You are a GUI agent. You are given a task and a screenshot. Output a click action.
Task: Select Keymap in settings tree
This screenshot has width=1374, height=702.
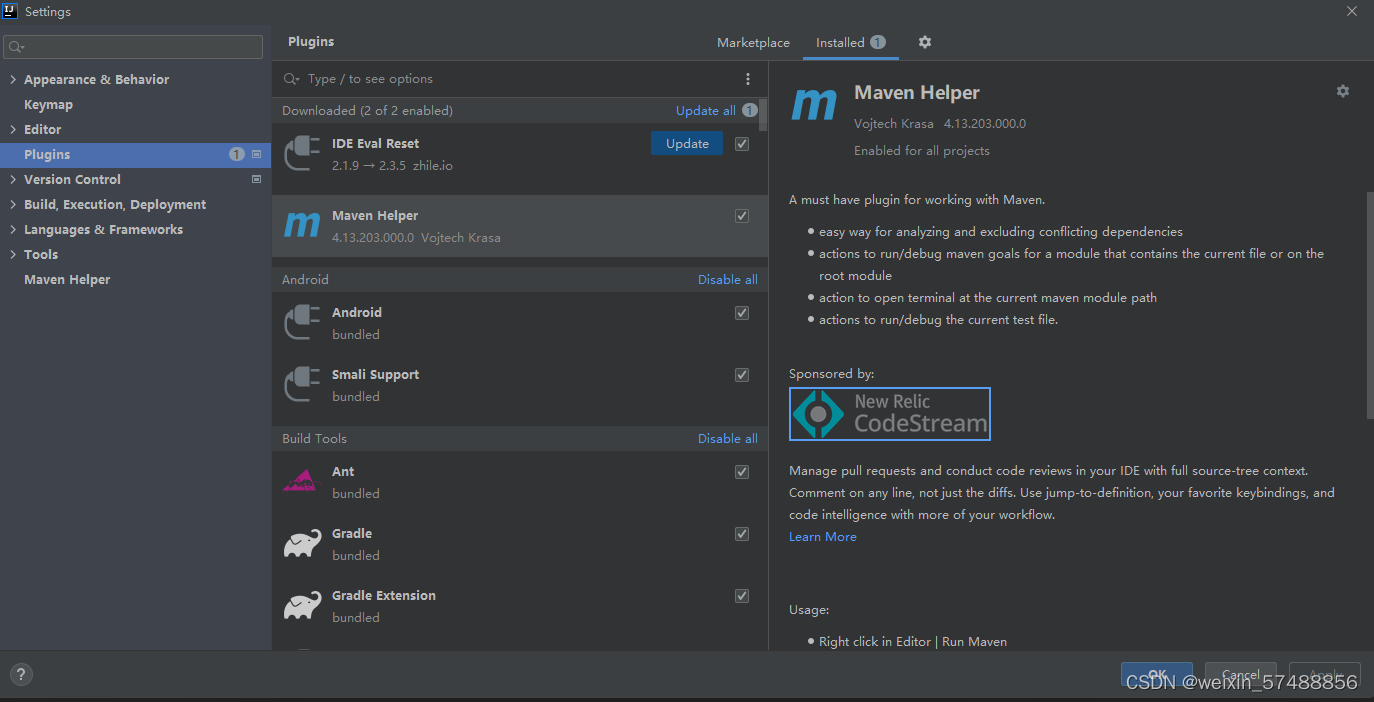tap(48, 104)
